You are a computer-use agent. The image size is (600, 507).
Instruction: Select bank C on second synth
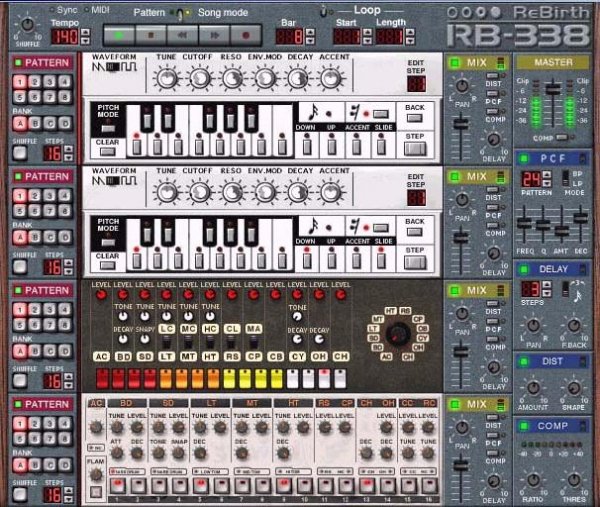click(50, 237)
